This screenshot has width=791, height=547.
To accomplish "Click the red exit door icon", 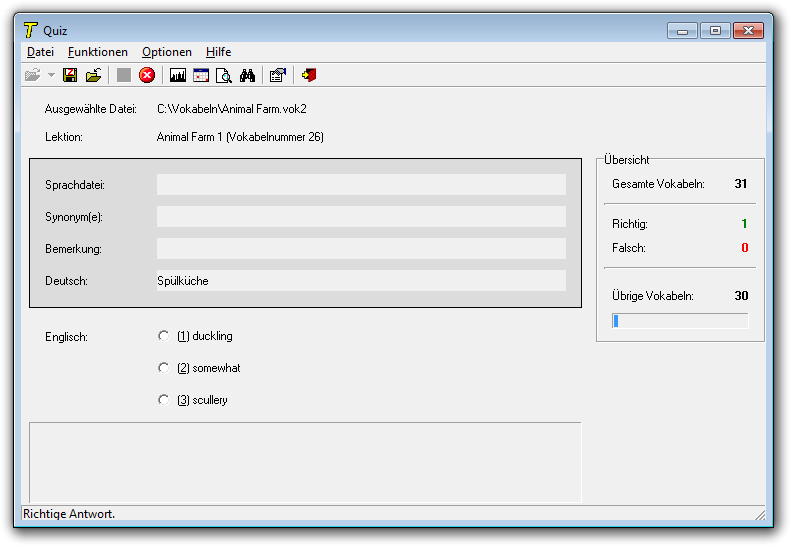I will [309, 75].
